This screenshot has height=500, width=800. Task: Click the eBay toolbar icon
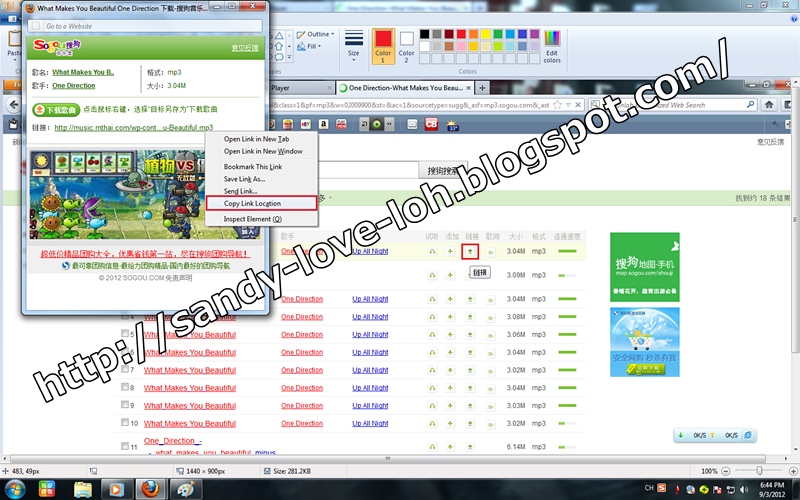(306, 123)
